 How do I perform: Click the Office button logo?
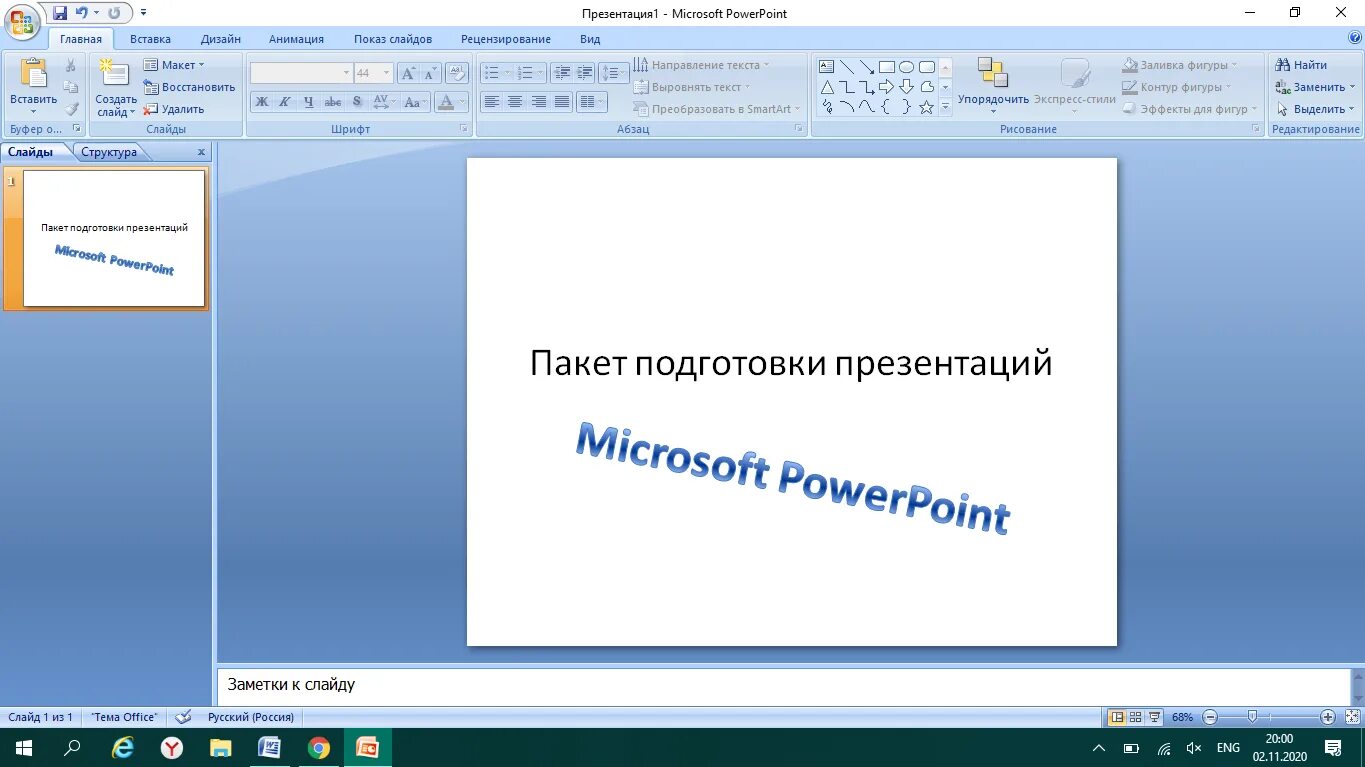click(x=21, y=21)
